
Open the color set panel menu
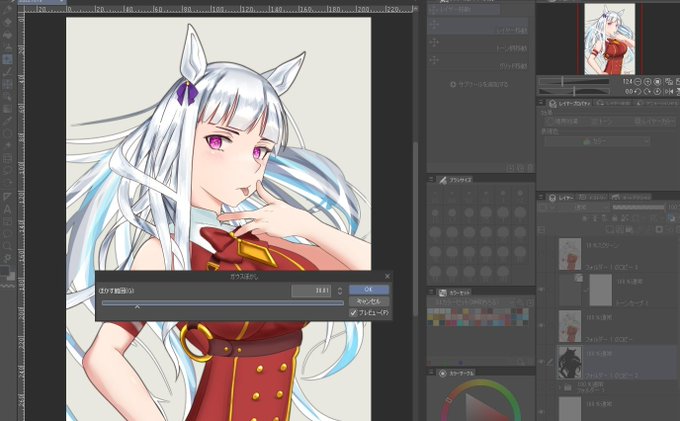tap(431, 292)
